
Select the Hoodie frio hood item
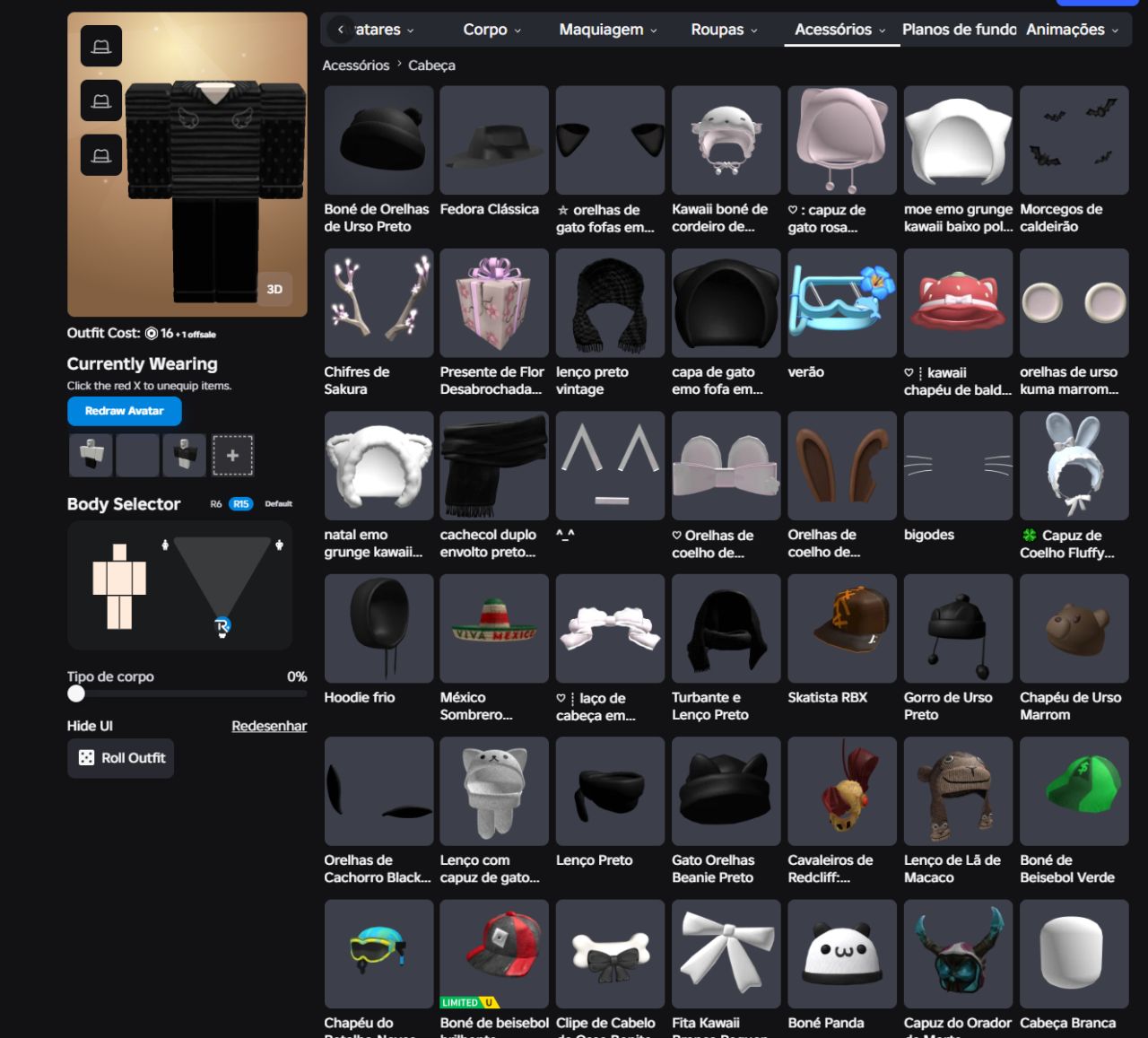click(378, 629)
